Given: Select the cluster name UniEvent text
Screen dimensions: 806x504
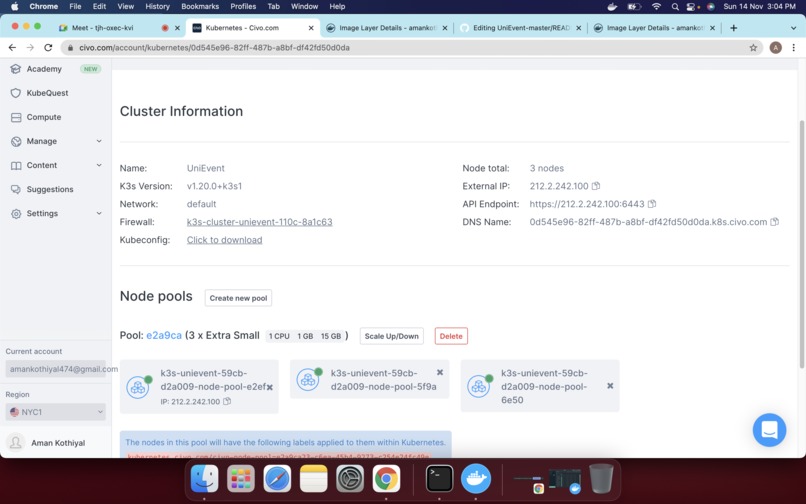Looking at the screenshot, I should (206, 168).
